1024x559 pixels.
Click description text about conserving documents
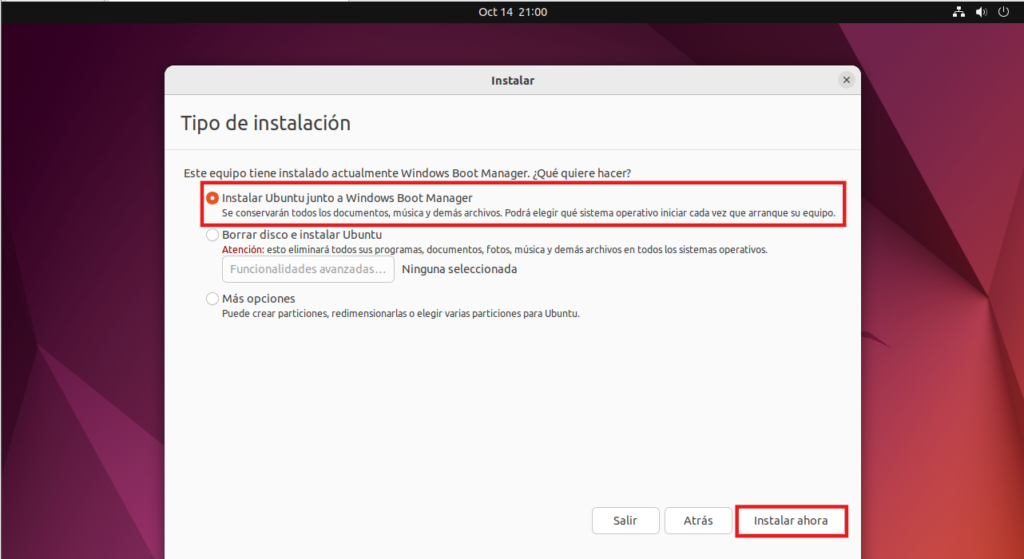tap(528, 213)
